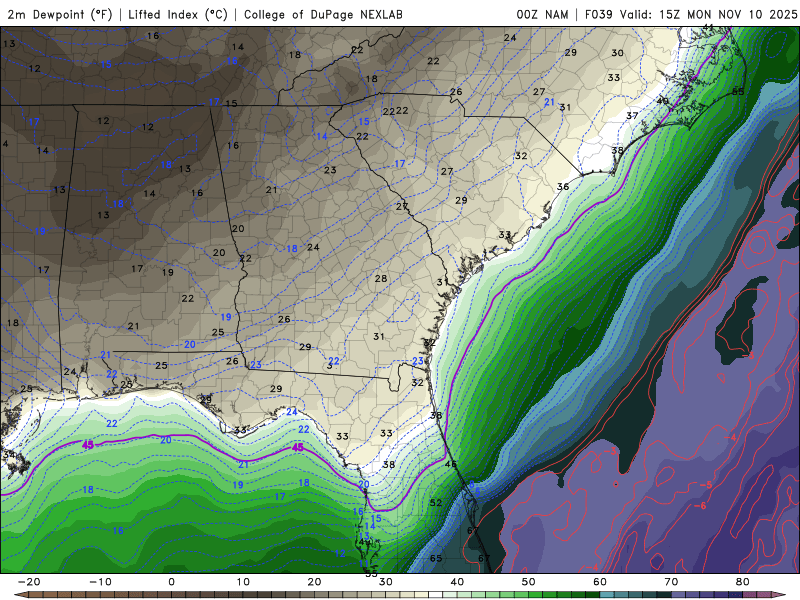
Task: Click the "Lifted Index (°C)" title text
Action: [178, 14]
